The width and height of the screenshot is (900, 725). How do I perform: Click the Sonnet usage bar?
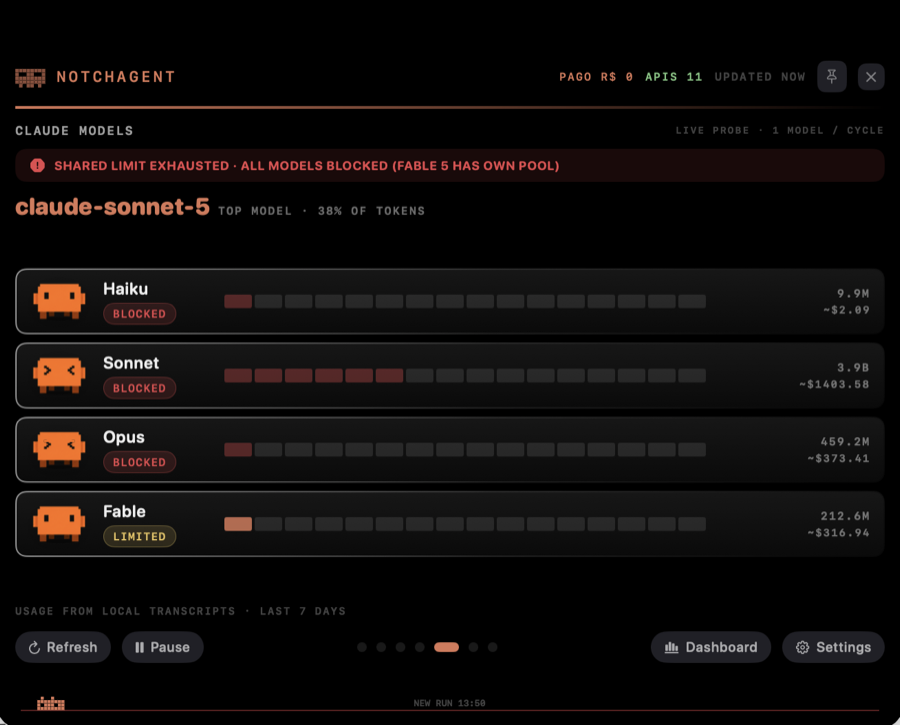[465, 375]
